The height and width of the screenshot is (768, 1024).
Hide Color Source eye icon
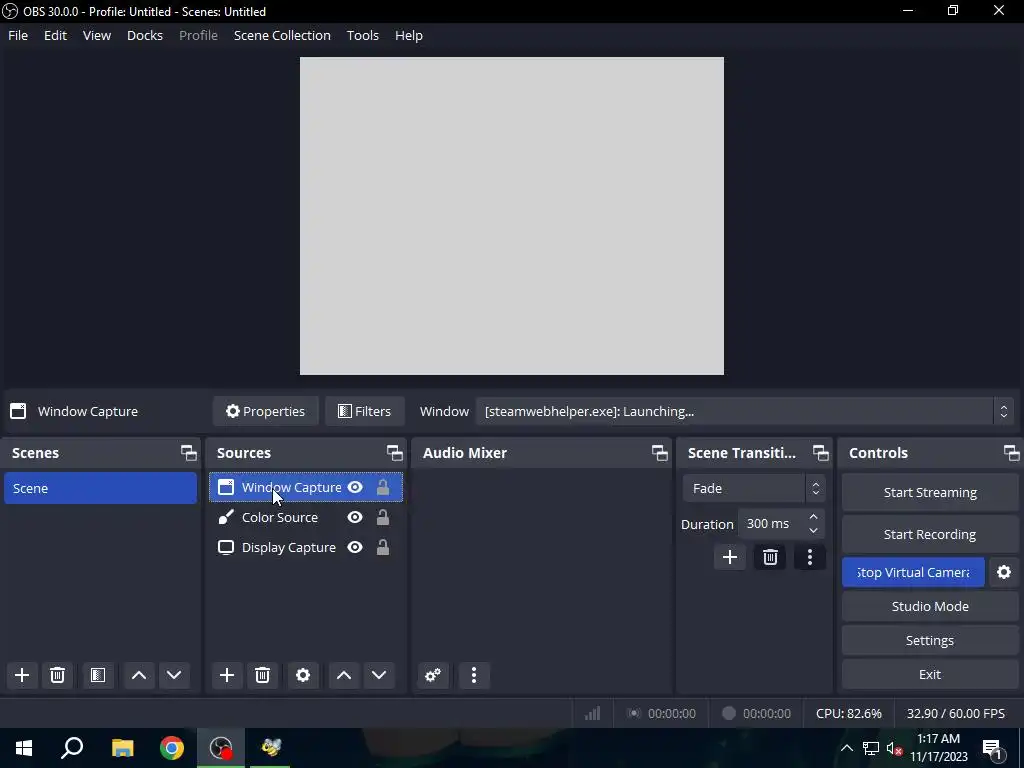click(355, 517)
